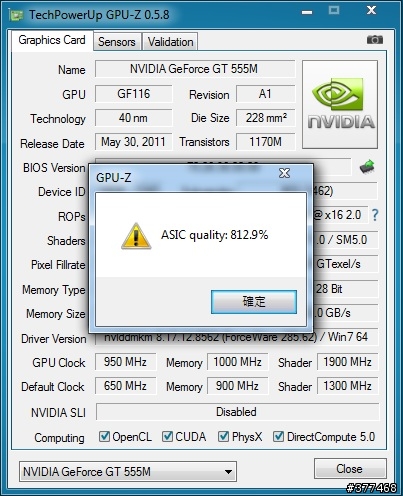Select the Graphics Card tab

(x=52, y=40)
